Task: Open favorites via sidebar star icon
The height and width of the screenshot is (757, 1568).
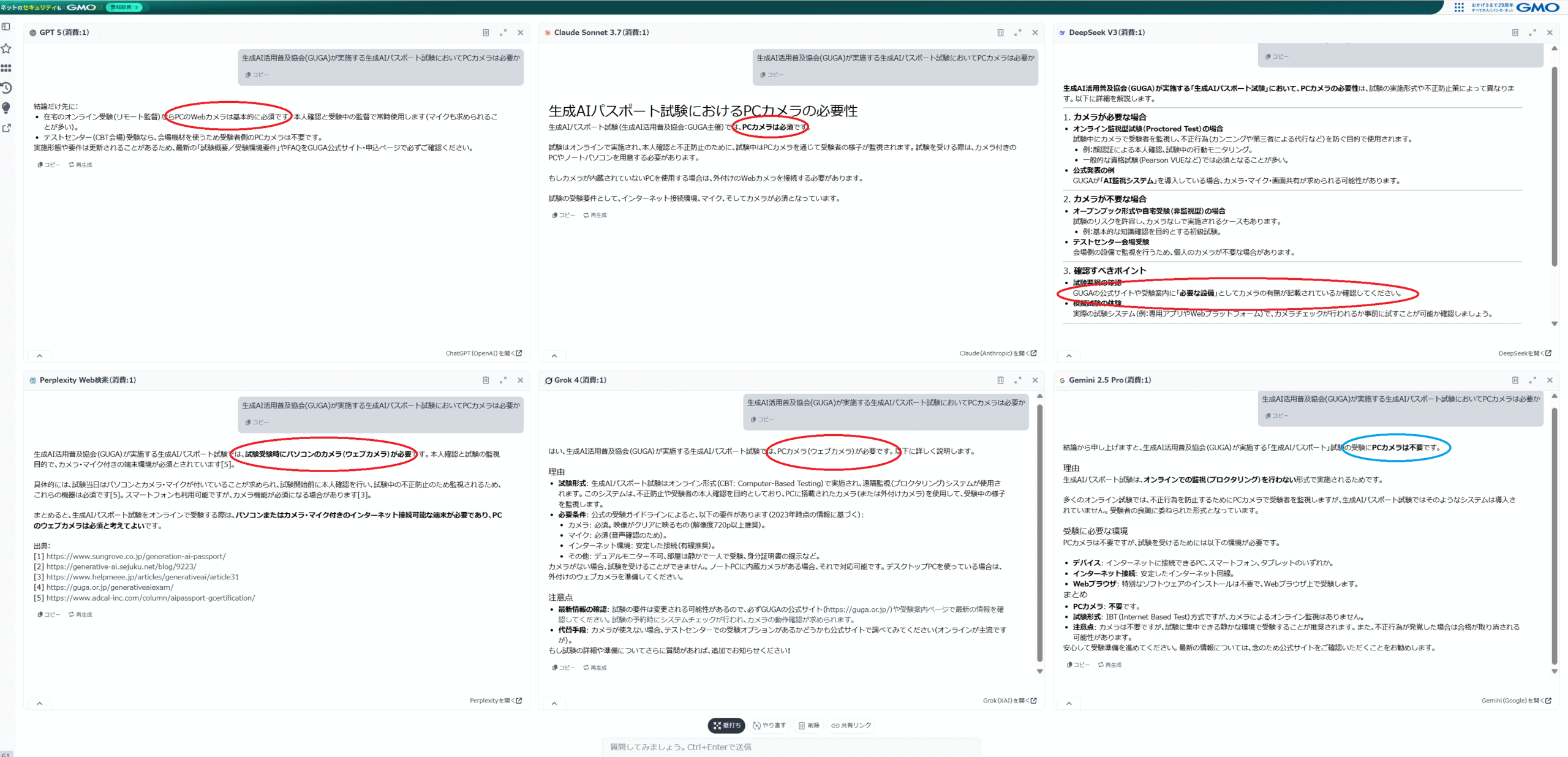Action: click(6, 48)
